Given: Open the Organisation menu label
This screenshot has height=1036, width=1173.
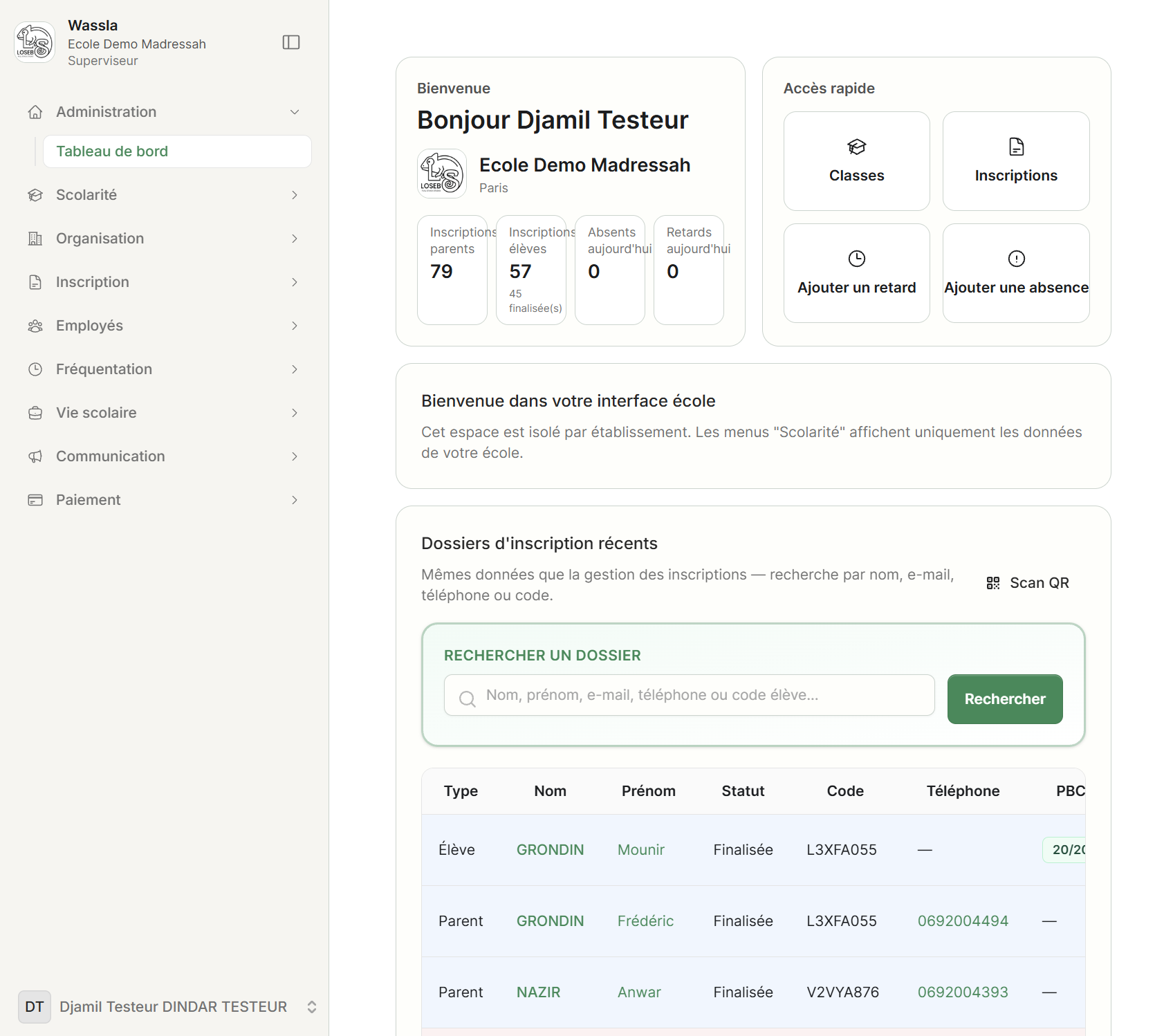Looking at the screenshot, I should click(100, 239).
